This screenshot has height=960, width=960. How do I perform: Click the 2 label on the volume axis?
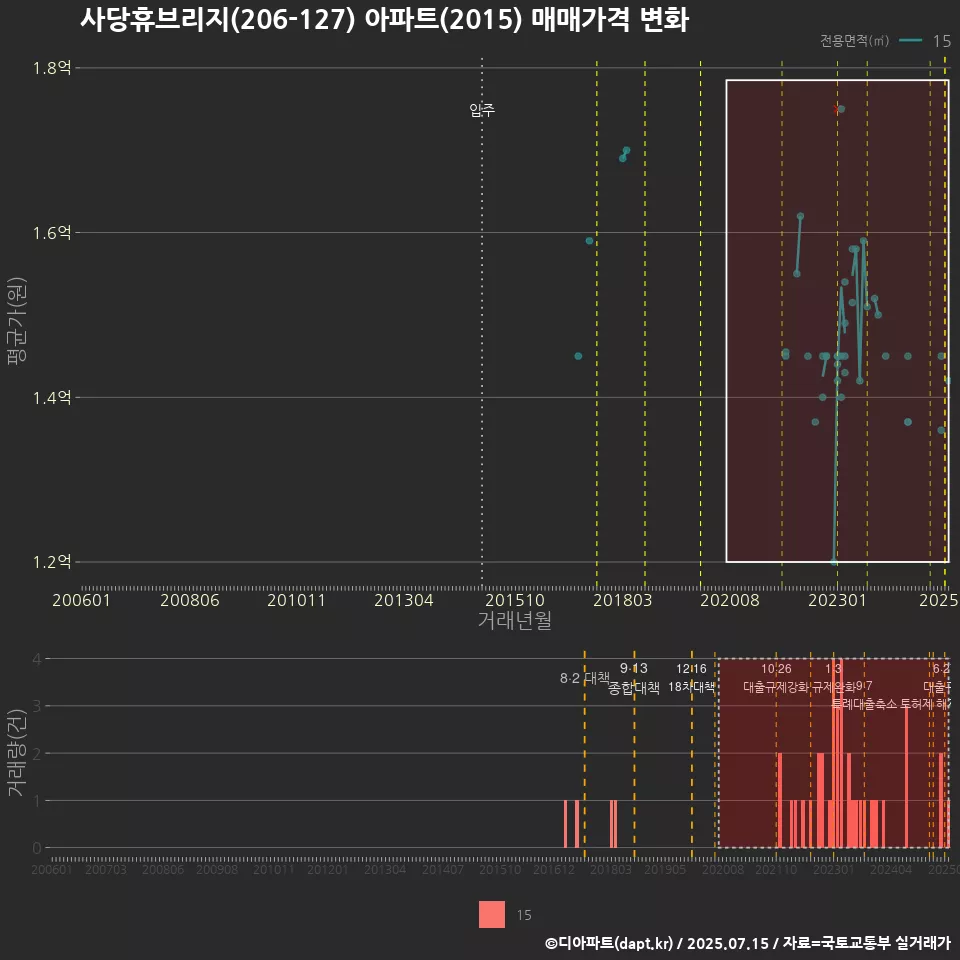37,754
